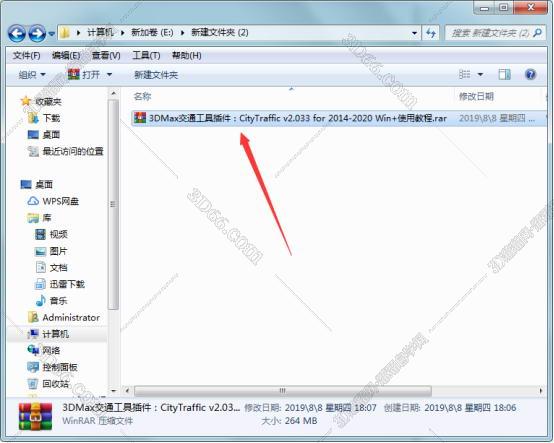
Task: Expand the 打开 dropdown arrow
Action: [109, 75]
